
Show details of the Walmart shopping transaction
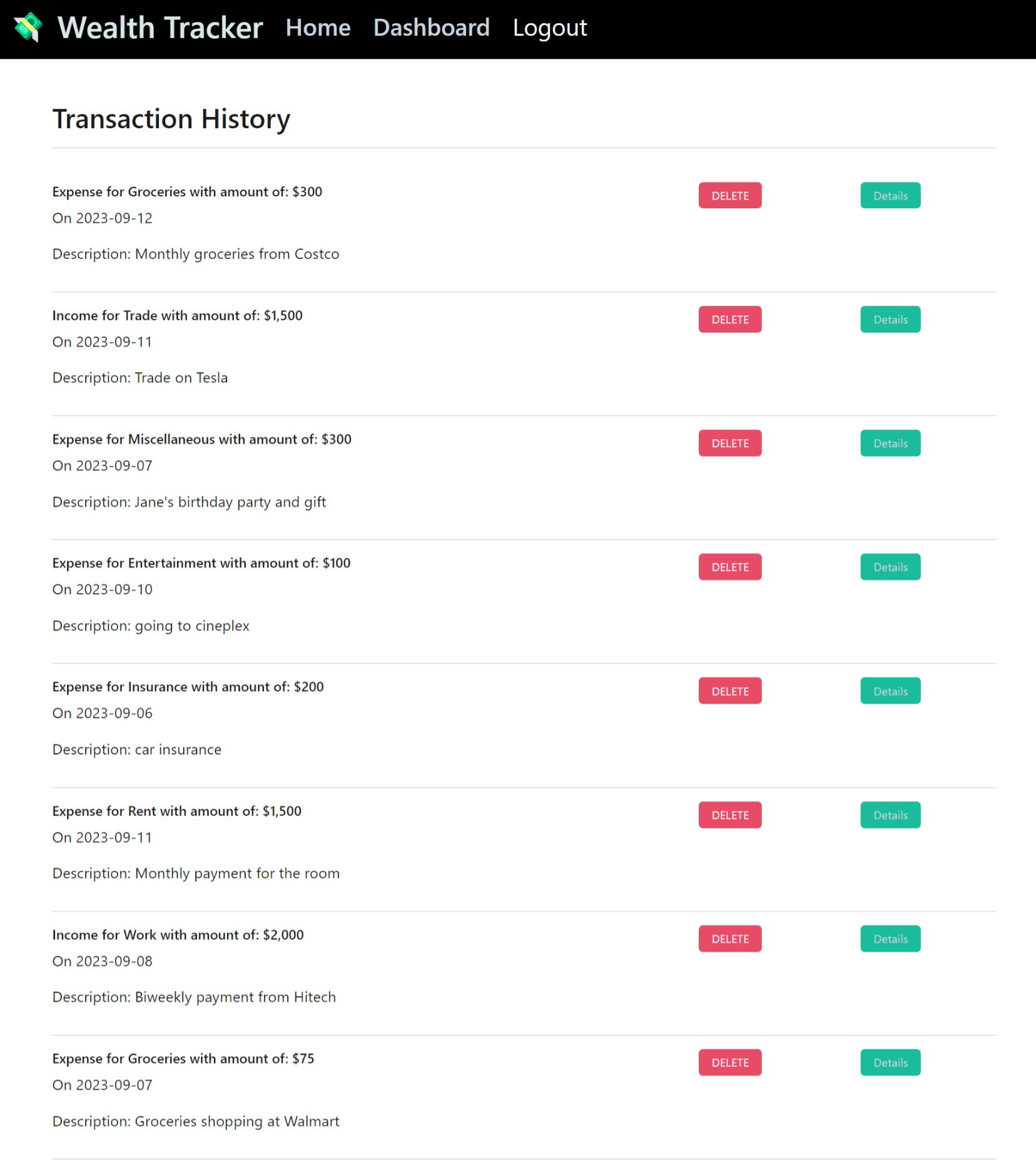pyautogui.click(x=890, y=1062)
